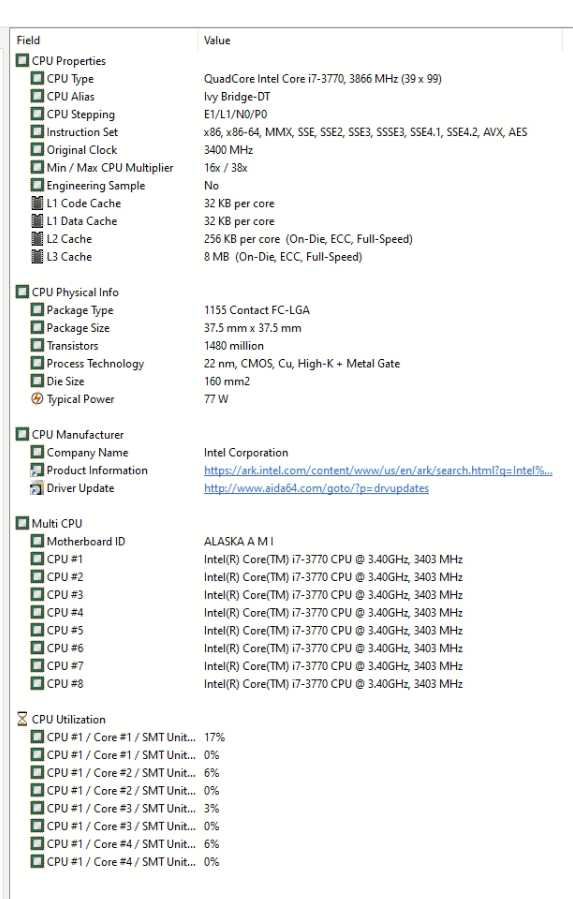This screenshot has height=899, width=573.
Task: Click the CPU Physical Info group icon
Action: pos(22,292)
